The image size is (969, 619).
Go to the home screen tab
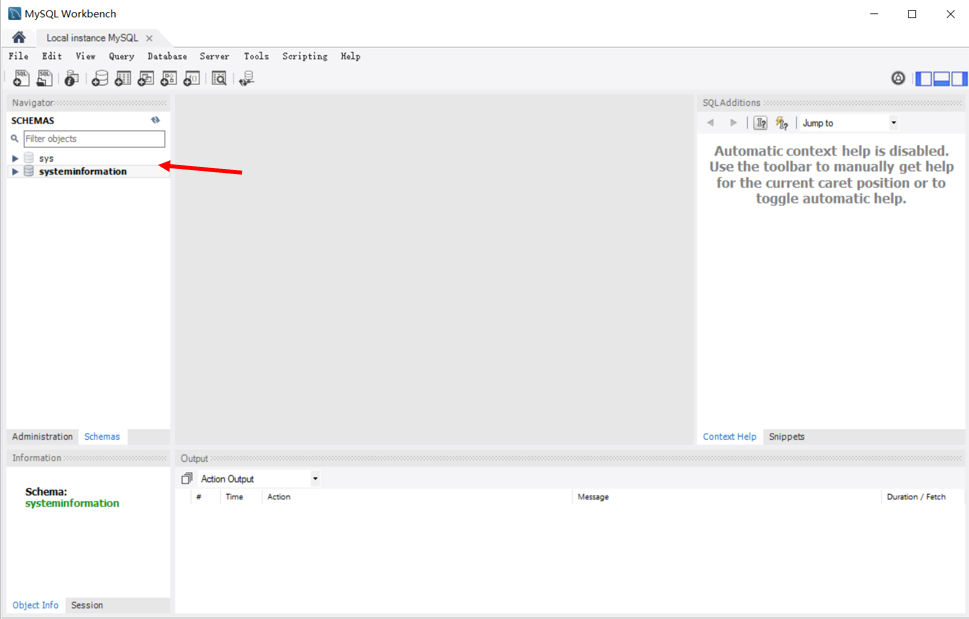click(x=19, y=38)
